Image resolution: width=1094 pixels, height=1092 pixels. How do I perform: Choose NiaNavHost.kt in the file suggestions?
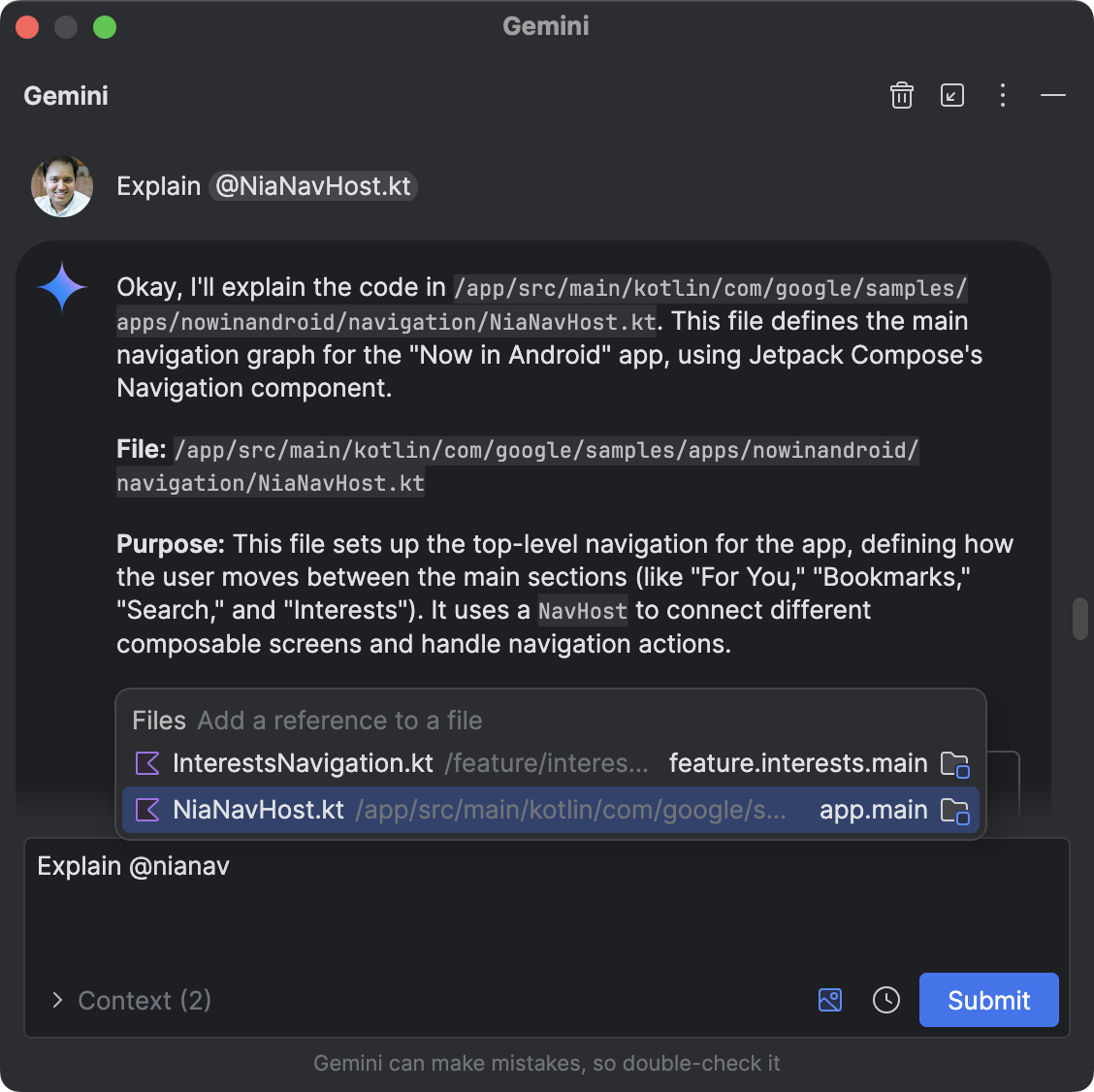258,810
